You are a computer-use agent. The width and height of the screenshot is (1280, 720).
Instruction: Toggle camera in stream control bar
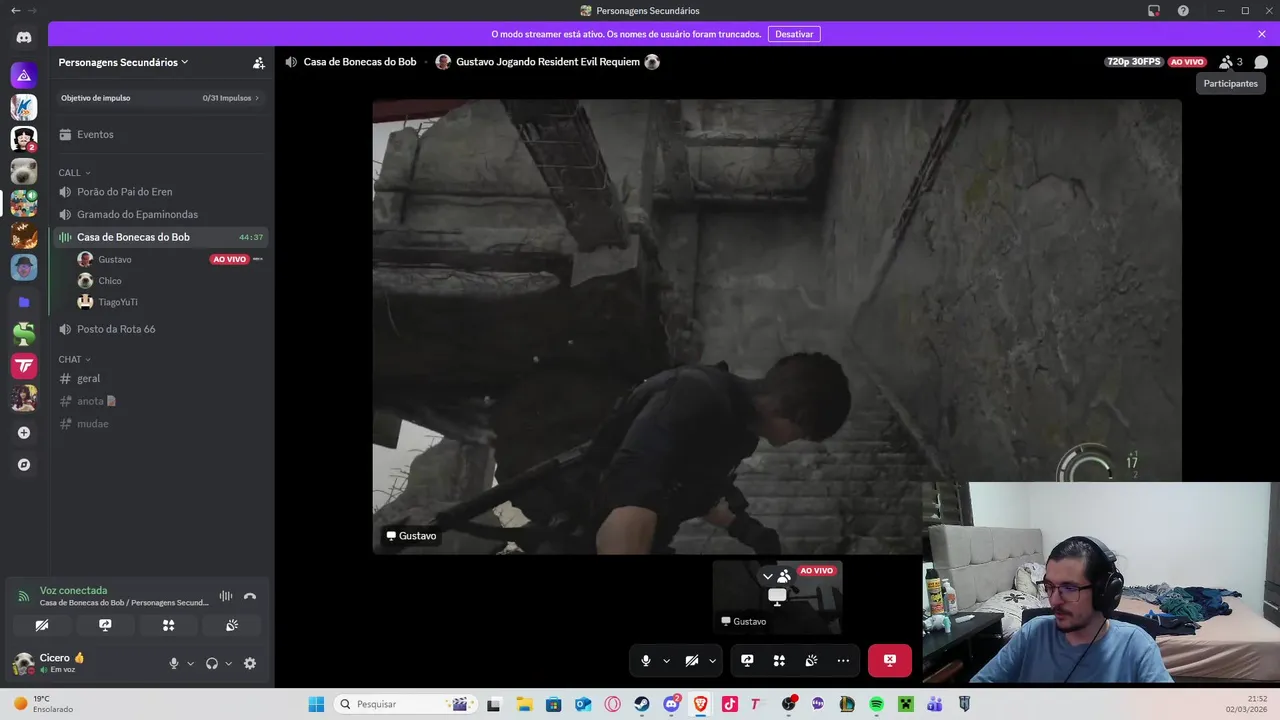pyautogui.click(x=692, y=661)
